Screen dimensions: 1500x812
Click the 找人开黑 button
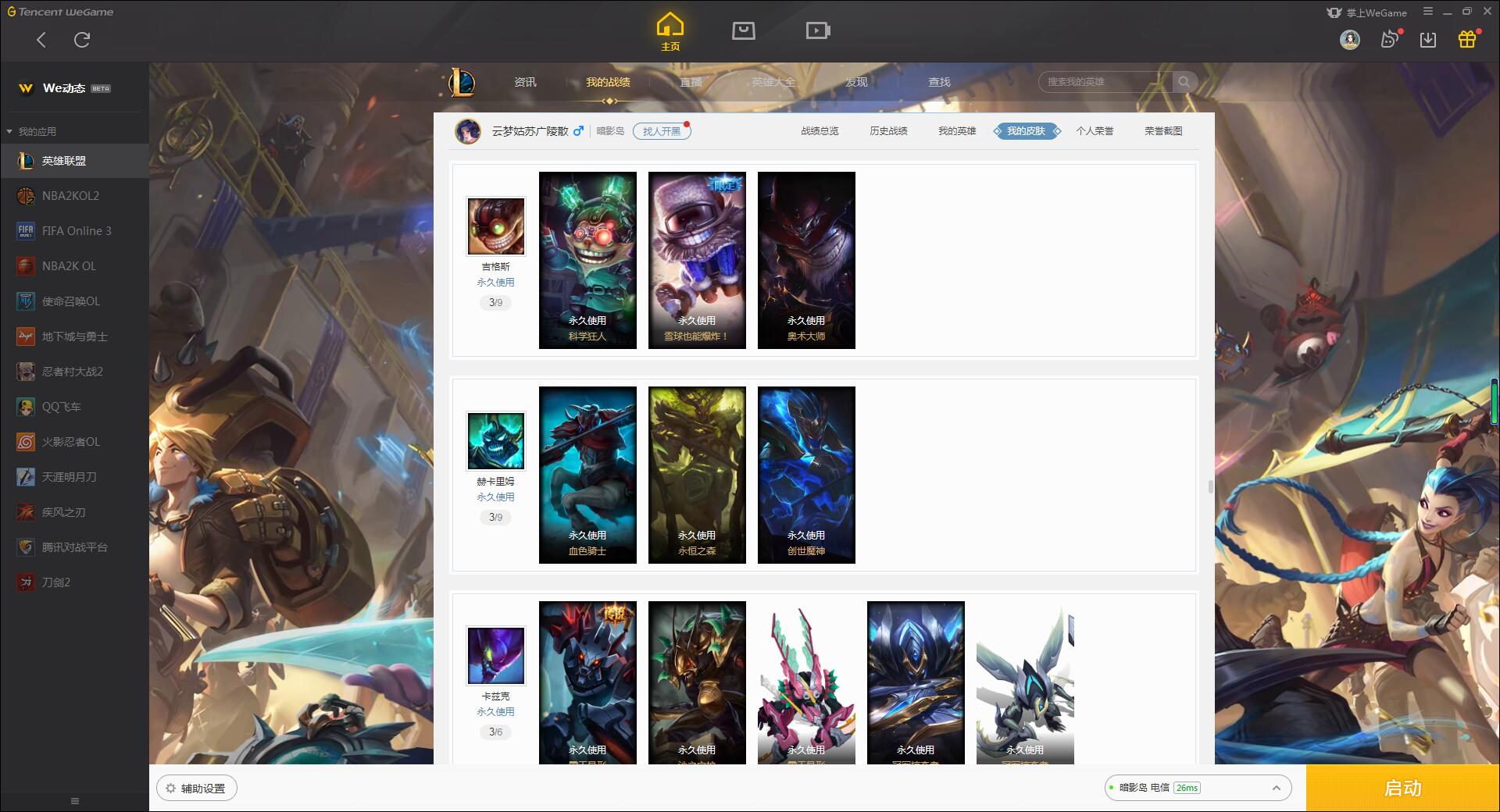pos(662,131)
